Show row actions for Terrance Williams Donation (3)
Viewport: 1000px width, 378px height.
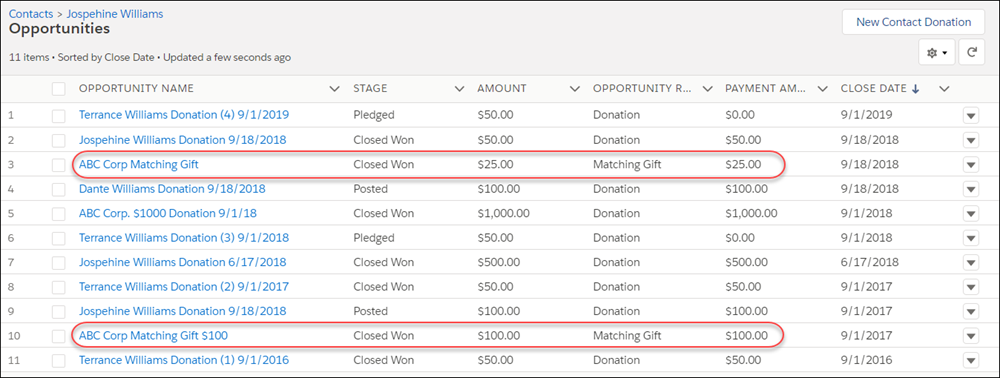[x=971, y=238]
